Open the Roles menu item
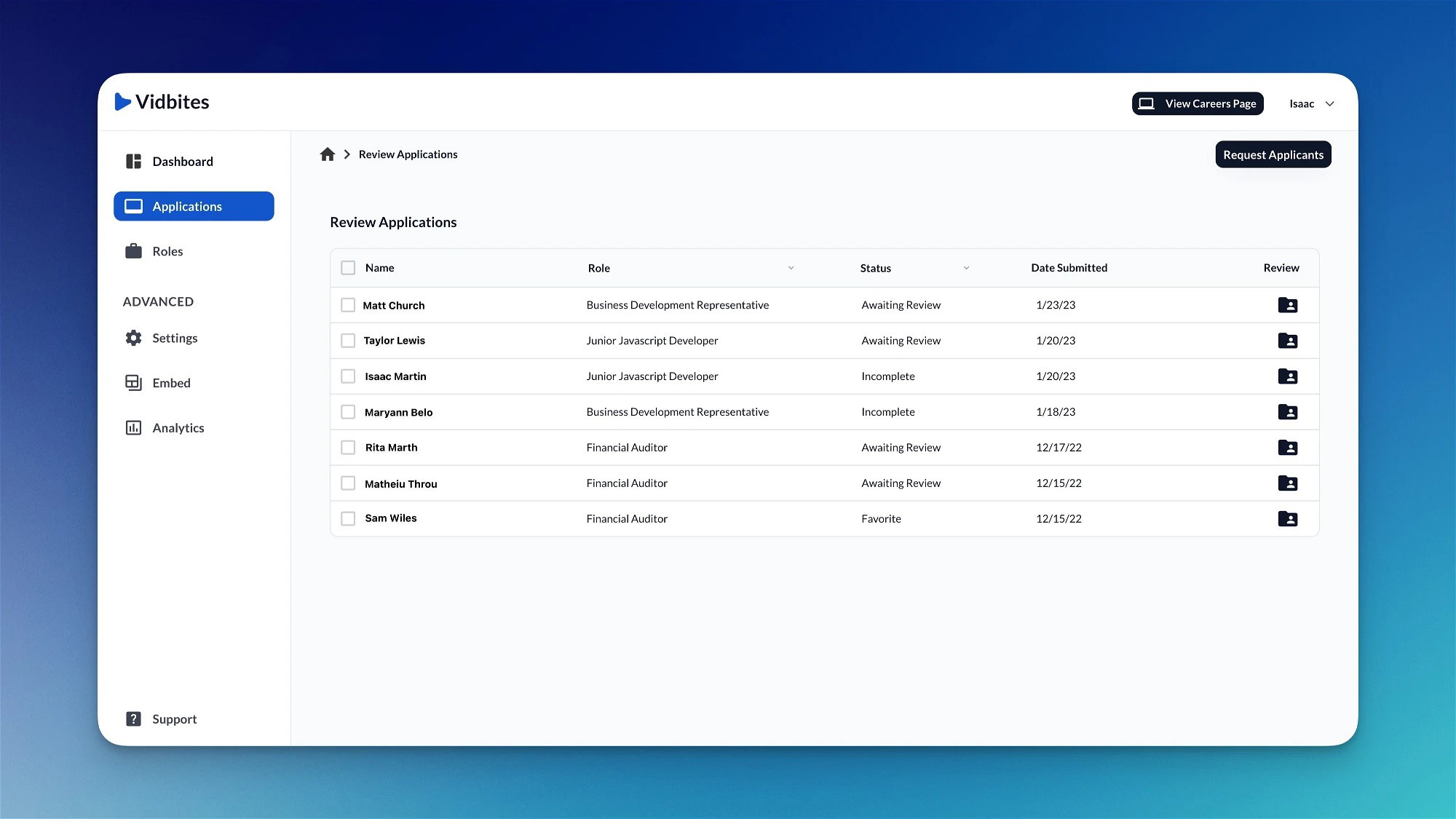The image size is (1456, 819). click(x=167, y=251)
